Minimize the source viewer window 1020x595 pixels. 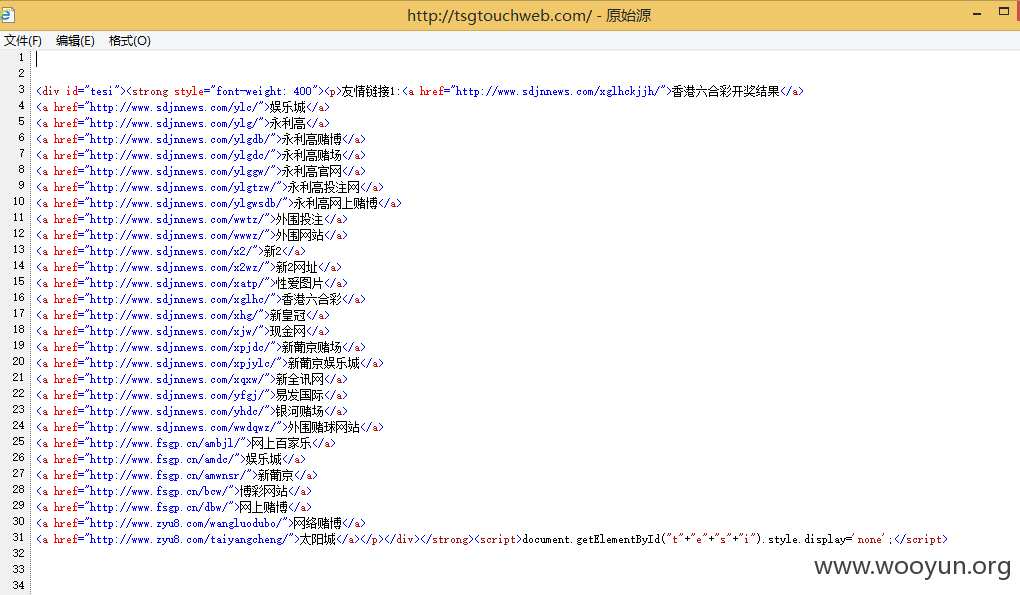click(x=977, y=14)
